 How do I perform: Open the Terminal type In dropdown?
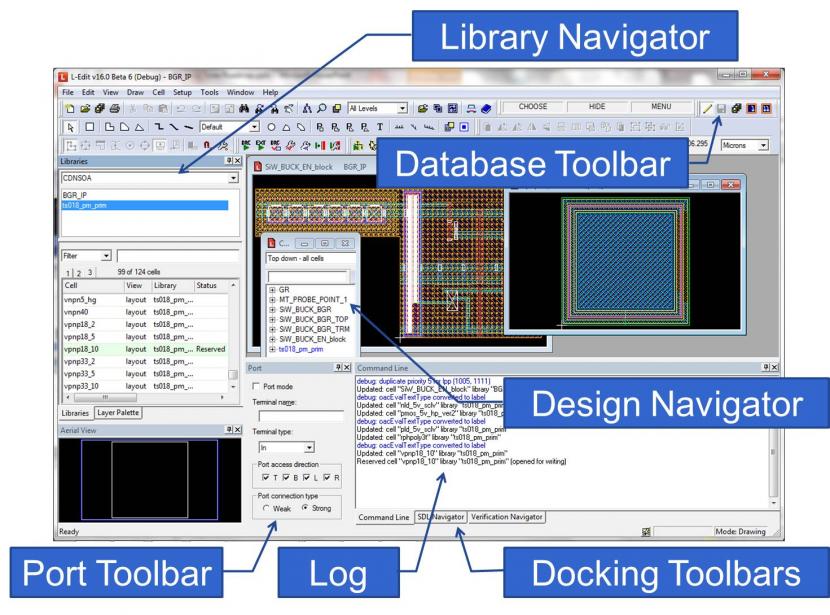coord(310,448)
